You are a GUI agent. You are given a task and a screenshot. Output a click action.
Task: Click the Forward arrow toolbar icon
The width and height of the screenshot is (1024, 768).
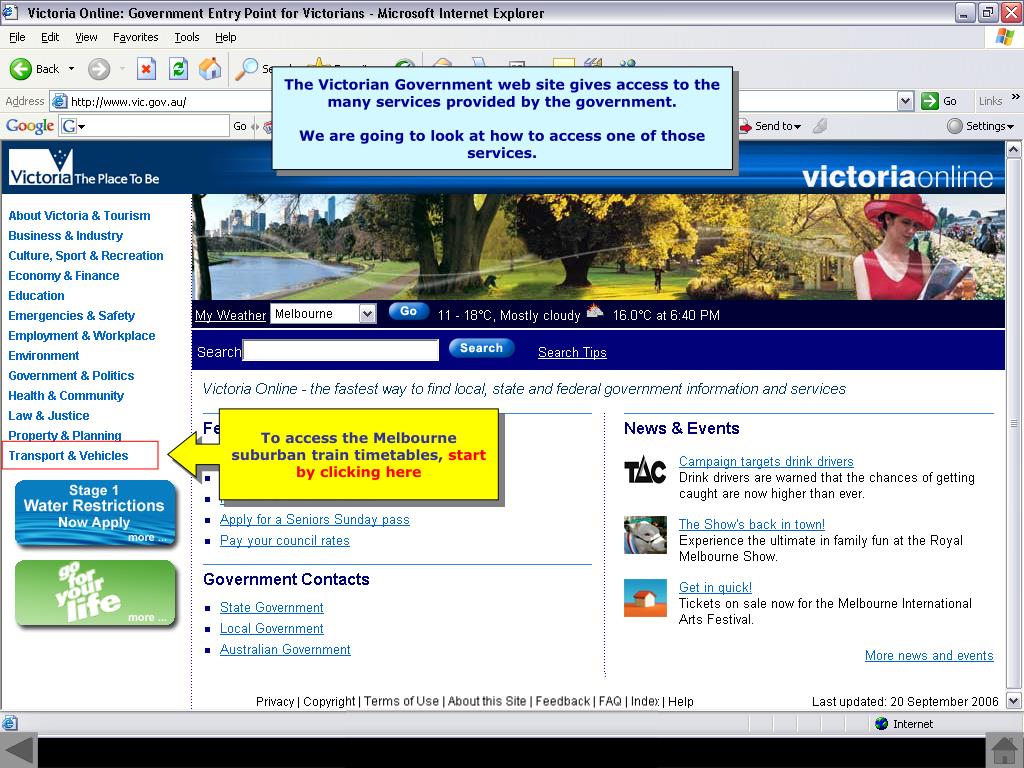tap(99, 69)
